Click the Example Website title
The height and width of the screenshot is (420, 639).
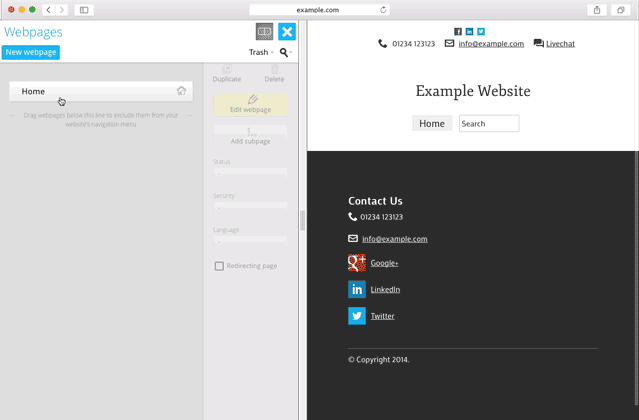click(x=473, y=91)
